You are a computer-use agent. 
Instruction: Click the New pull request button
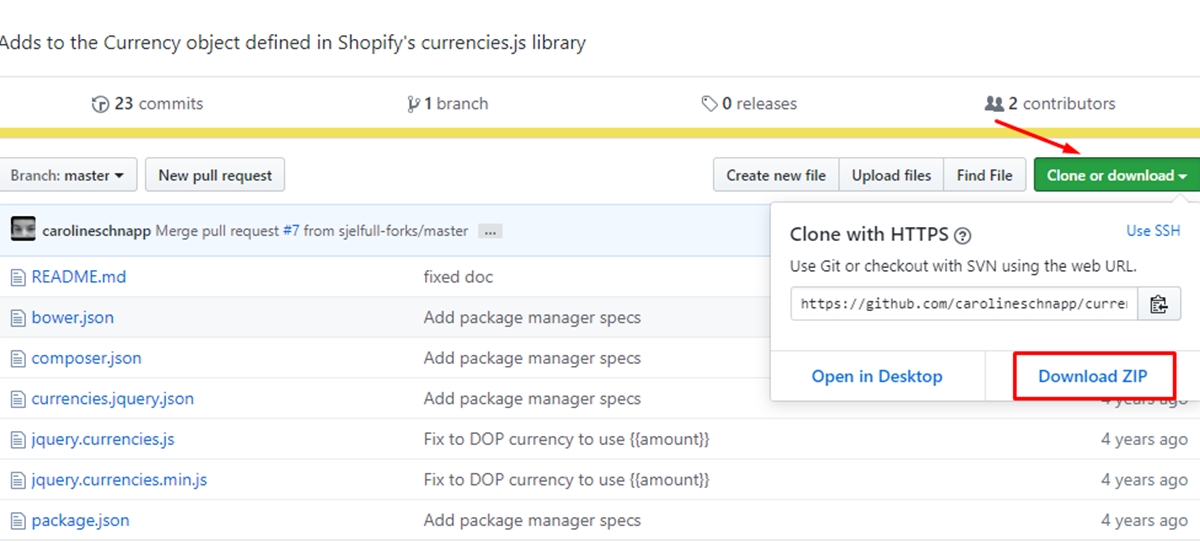215,175
